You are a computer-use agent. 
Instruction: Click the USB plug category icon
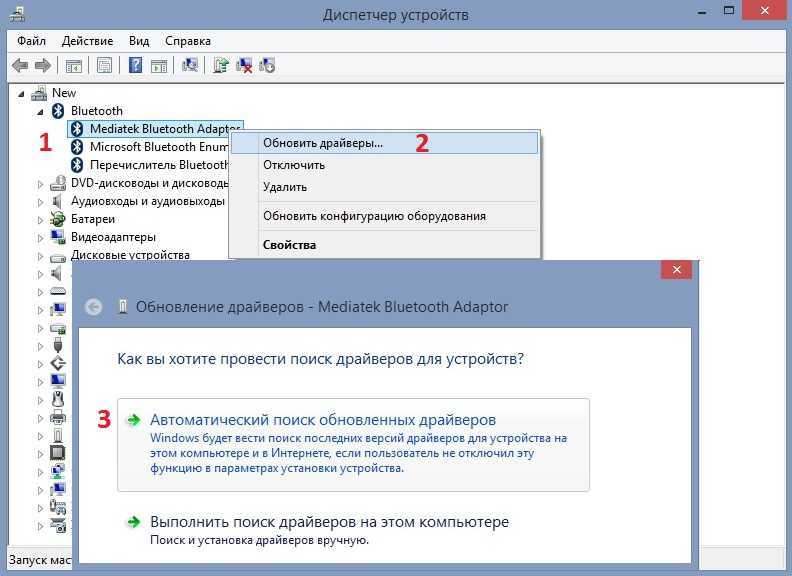tap(58, 345)
